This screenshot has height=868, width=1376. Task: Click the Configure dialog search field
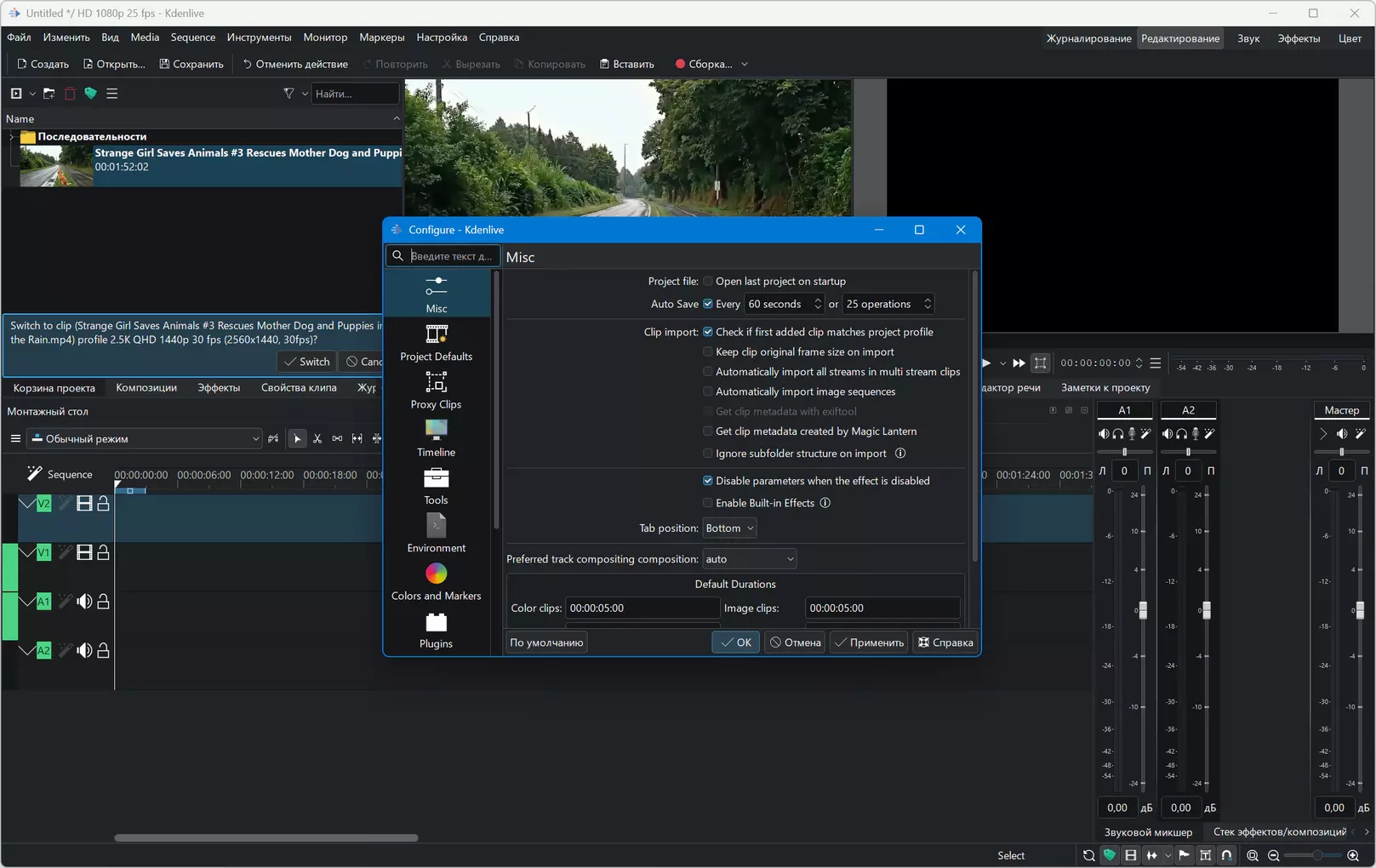(443, 256)
